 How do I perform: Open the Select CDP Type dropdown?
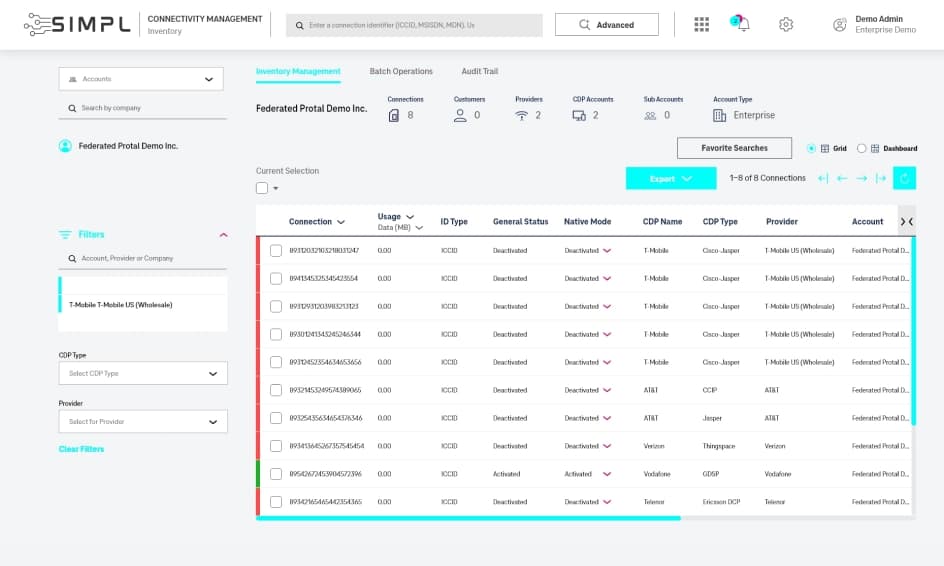click(x=143, y=373)
